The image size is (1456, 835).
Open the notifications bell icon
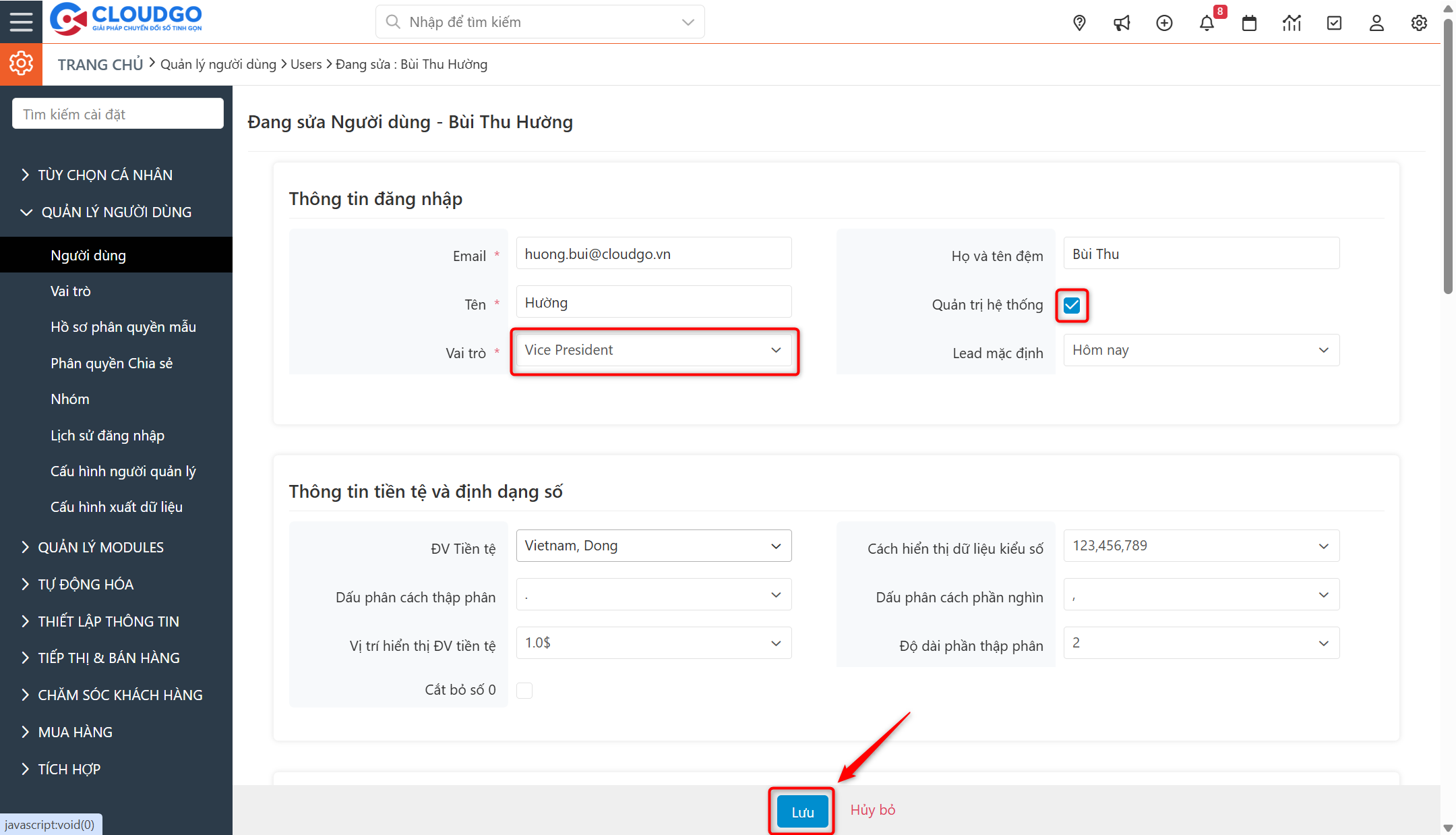coord(1207,23)
